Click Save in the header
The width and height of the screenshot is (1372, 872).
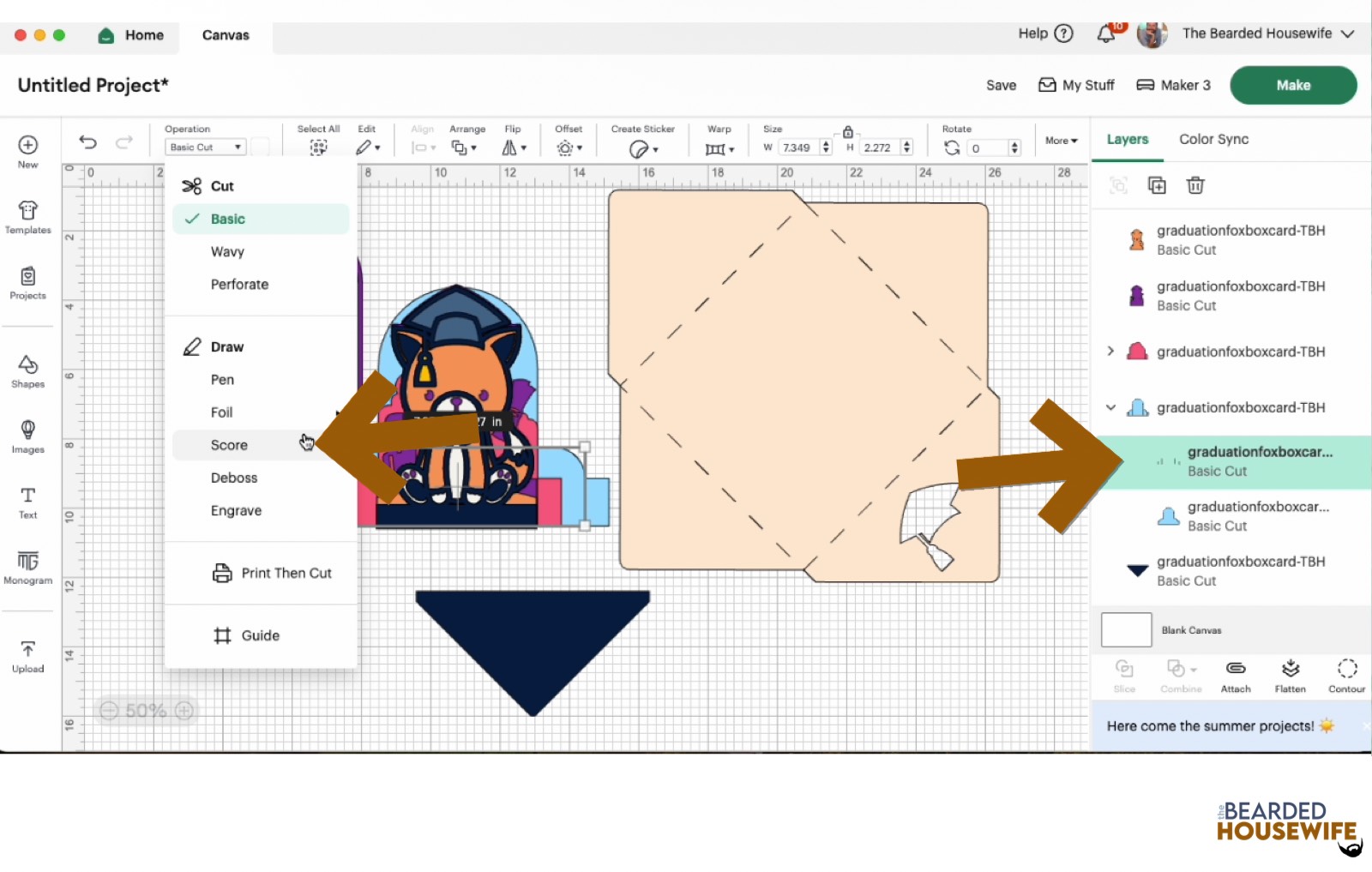point(1001,85)
